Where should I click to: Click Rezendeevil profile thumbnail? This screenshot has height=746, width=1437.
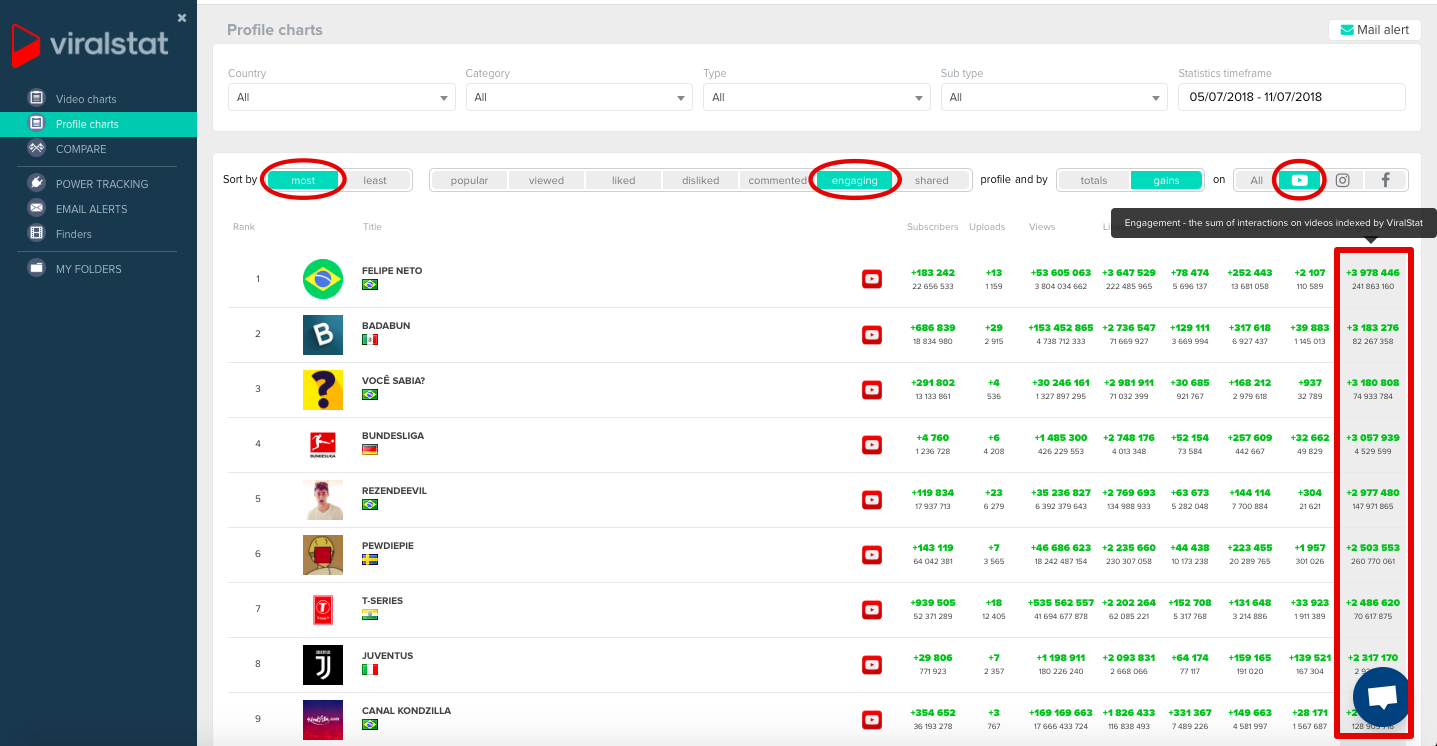coord(323,499)
